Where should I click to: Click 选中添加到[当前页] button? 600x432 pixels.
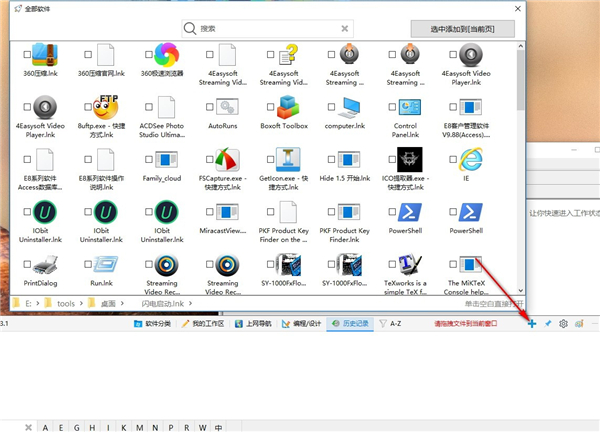pos(463,29)
